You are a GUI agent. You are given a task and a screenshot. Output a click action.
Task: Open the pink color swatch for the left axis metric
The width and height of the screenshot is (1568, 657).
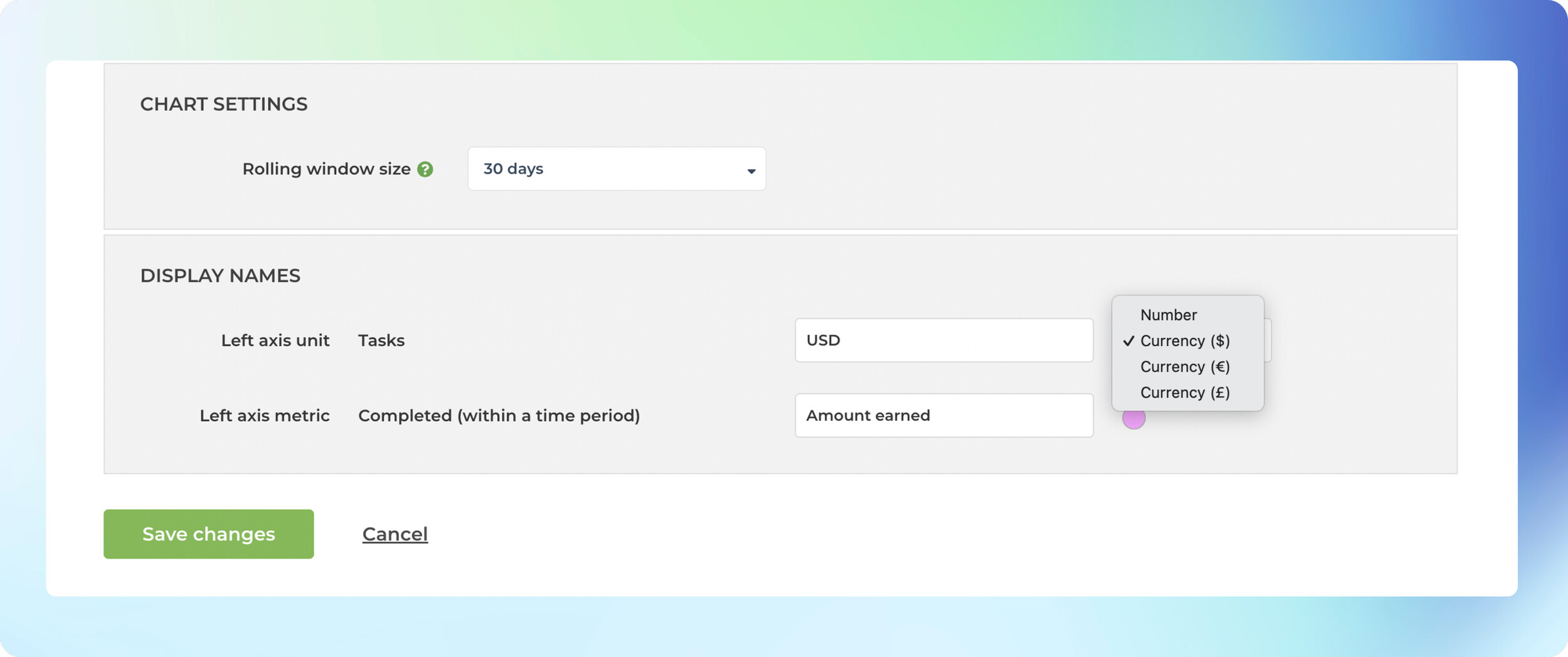point(1134,418)
